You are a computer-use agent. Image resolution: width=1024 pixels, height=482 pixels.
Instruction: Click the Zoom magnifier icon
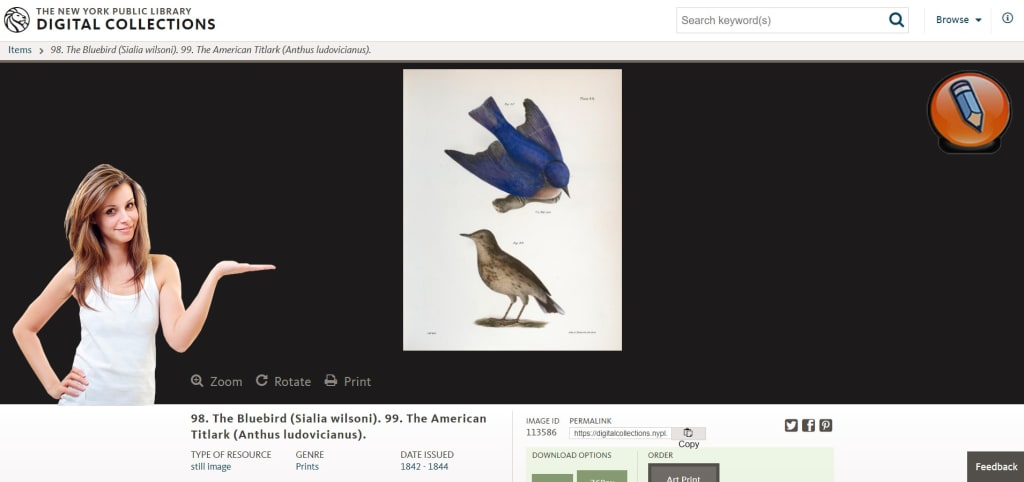[x=197, y=380]
